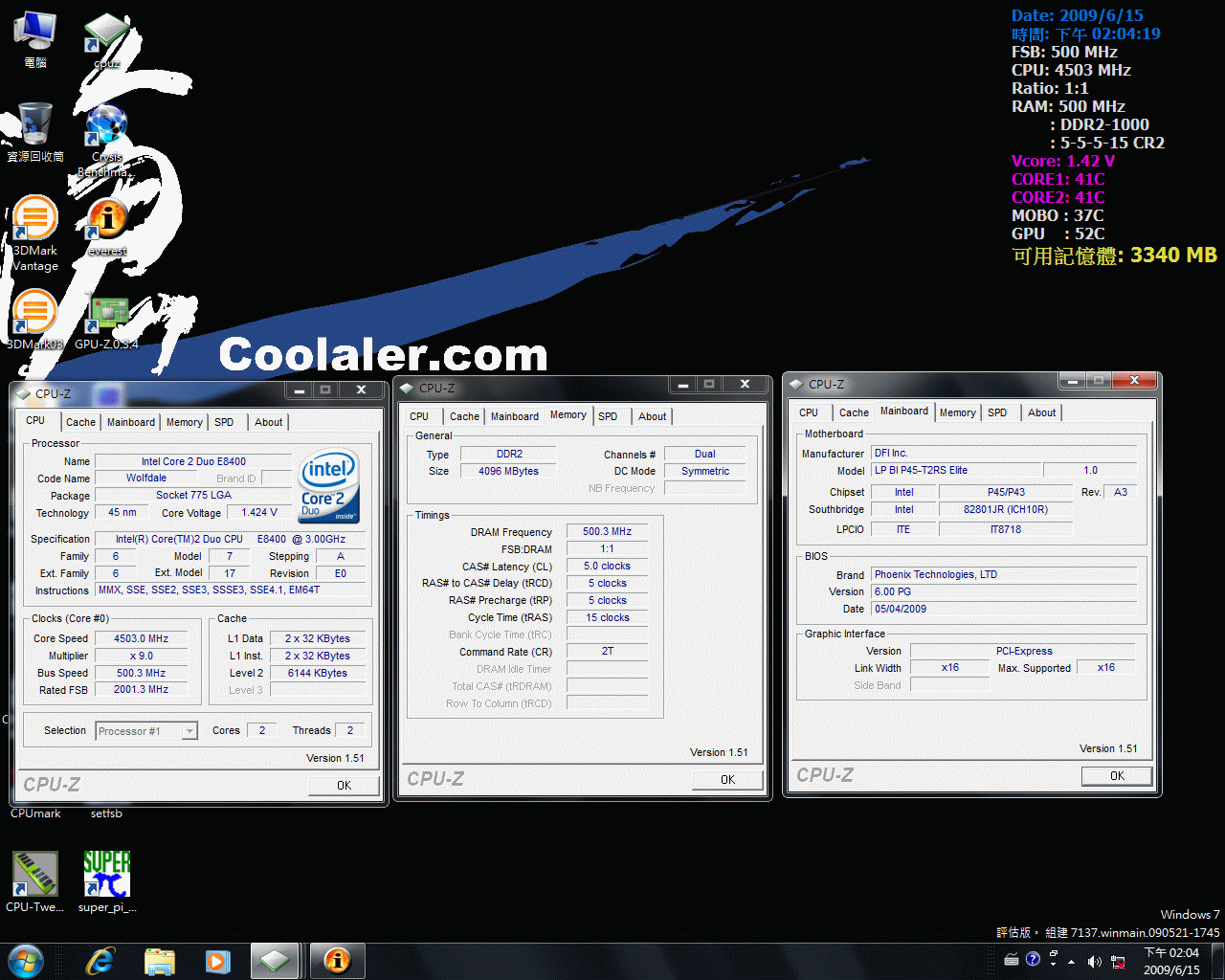1225x980 pixels.
Task: Click the Windows Start orb
Action: 26,961
